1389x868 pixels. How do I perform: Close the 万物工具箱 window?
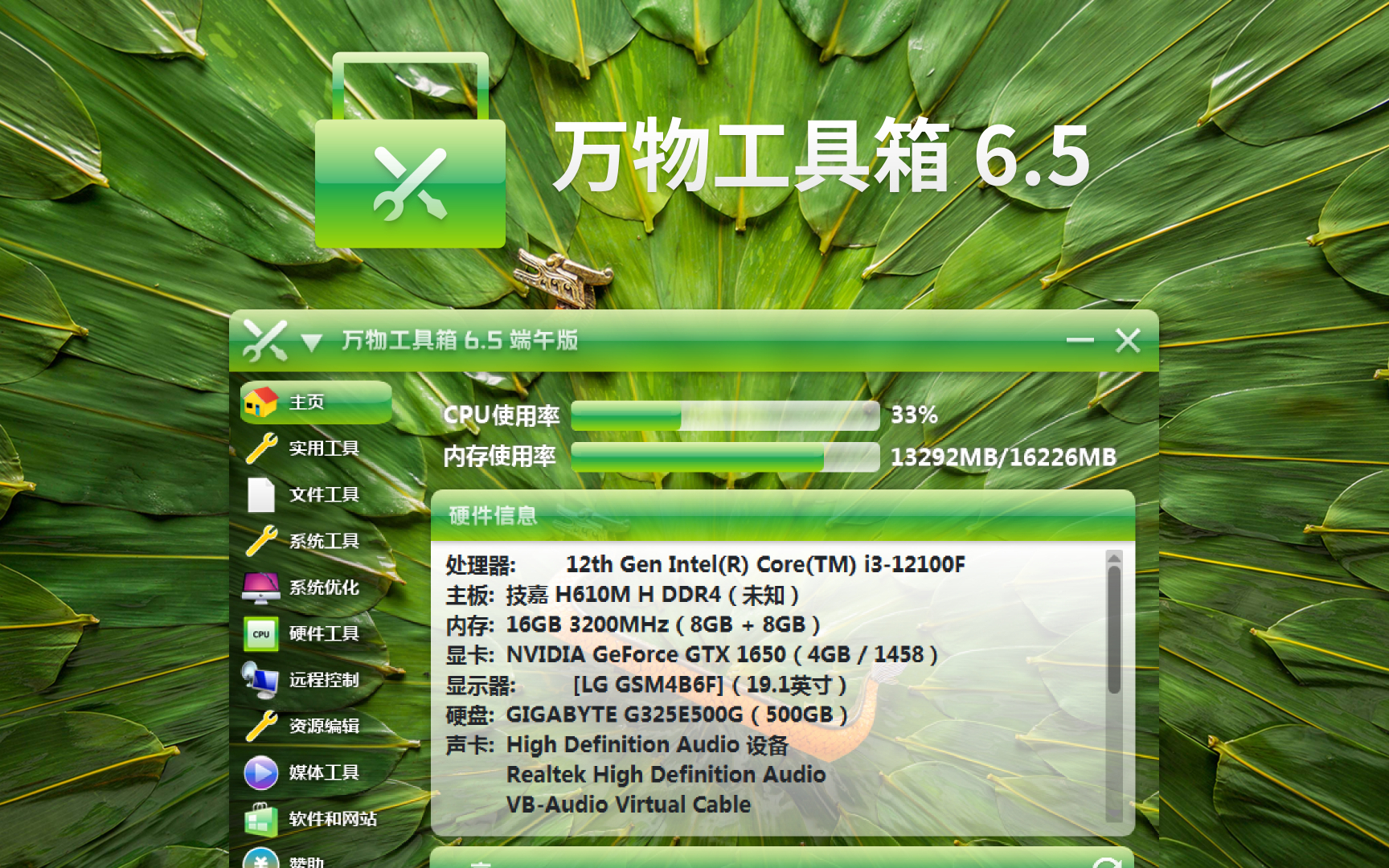point(1128,341)
